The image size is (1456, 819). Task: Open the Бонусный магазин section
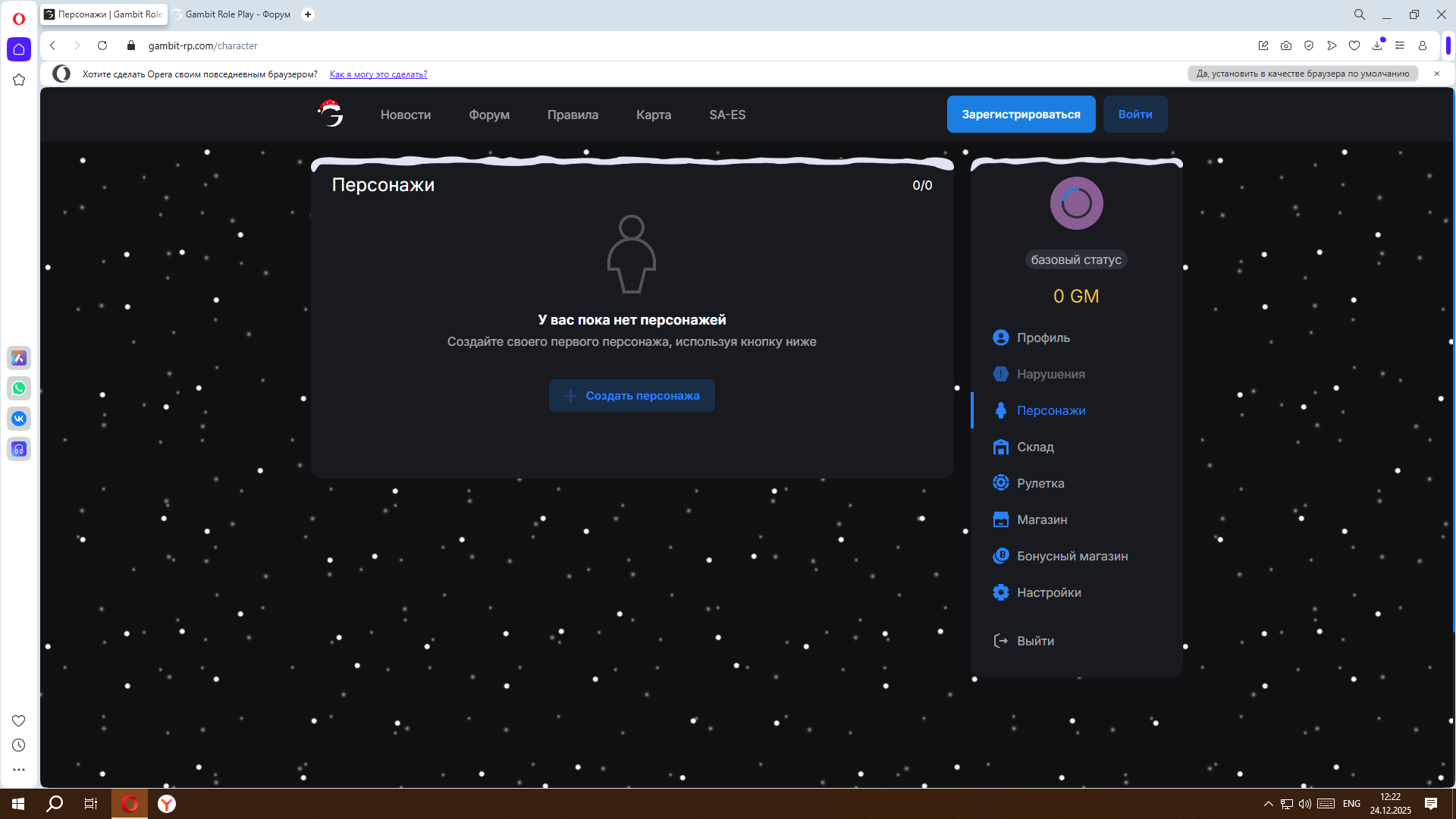(x=1072, y=556)
